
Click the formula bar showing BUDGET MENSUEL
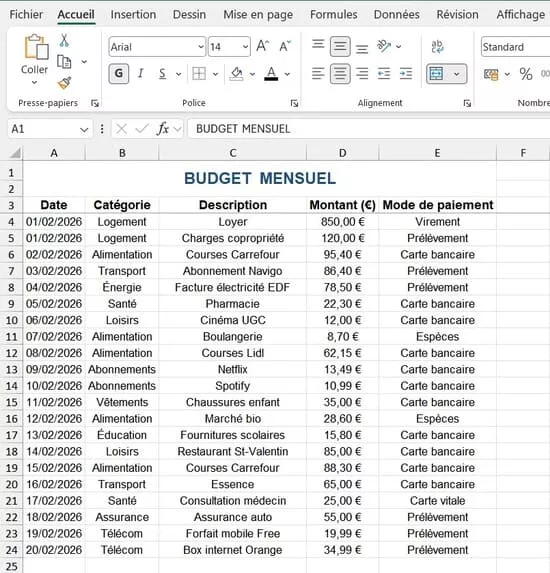tap(369, 129)
